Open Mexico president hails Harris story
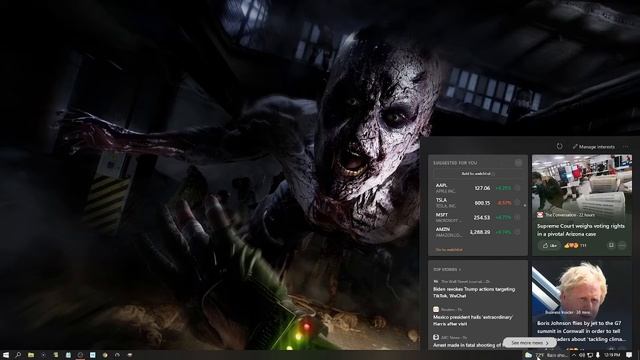 [x=473, y=320]
